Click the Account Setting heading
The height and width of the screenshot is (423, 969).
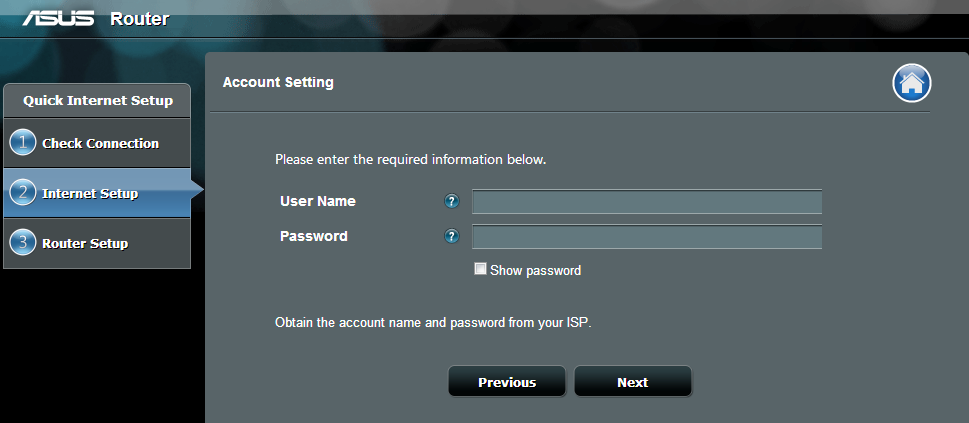click(x=278, y=82)
